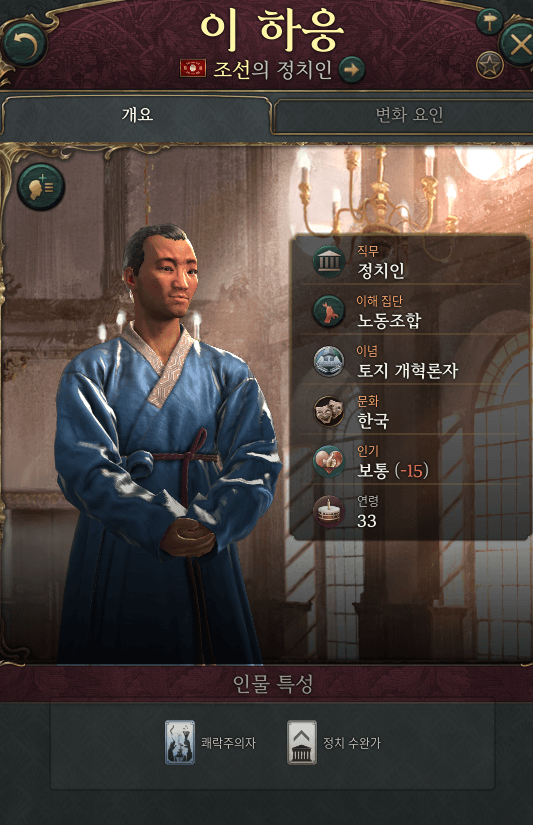Toggle the star favorite icon
This screenshot has width=533, height=825.
[x=489, y=65]
